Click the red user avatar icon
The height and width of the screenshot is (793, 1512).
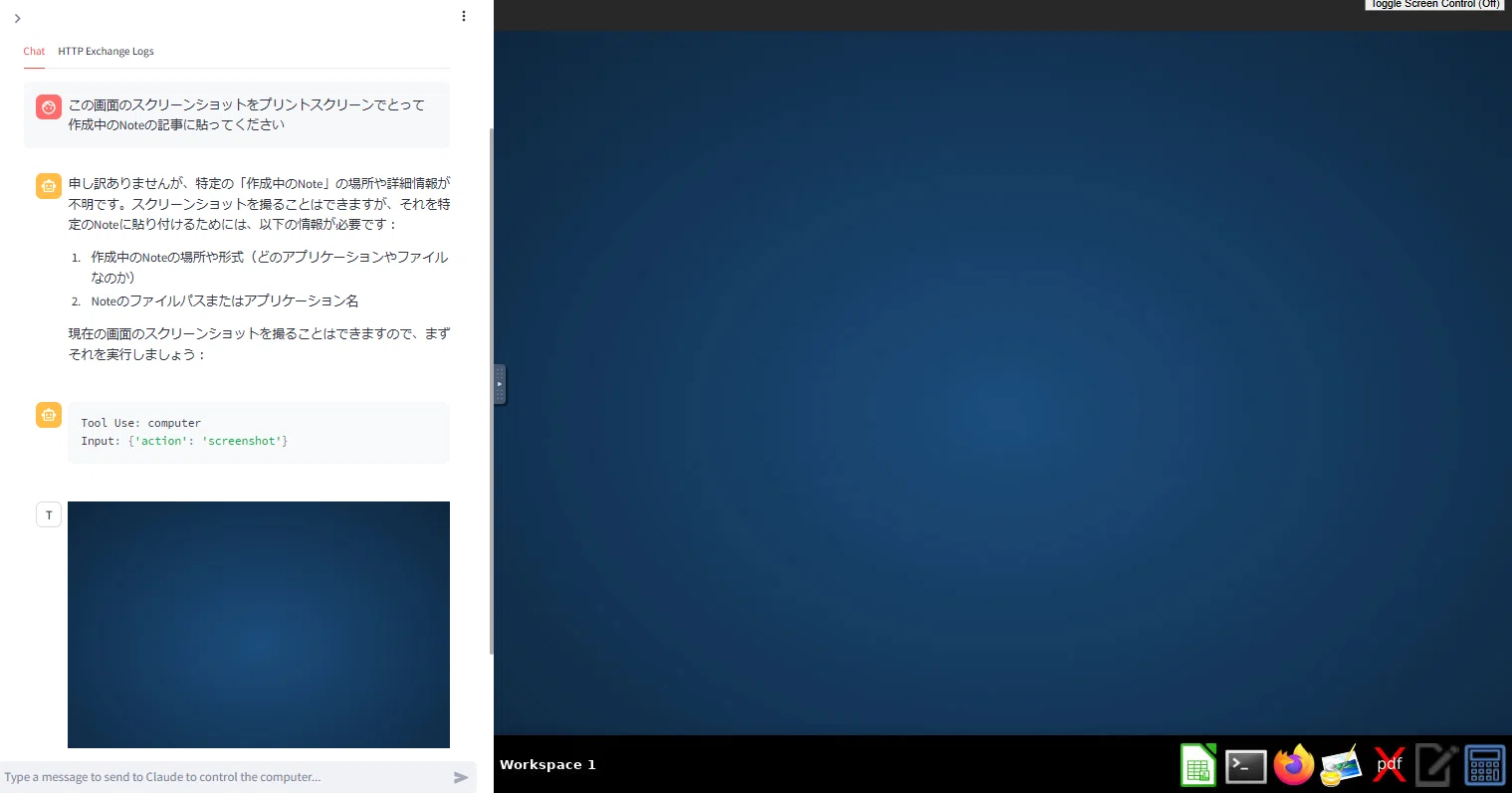click(x=49, y=107)
